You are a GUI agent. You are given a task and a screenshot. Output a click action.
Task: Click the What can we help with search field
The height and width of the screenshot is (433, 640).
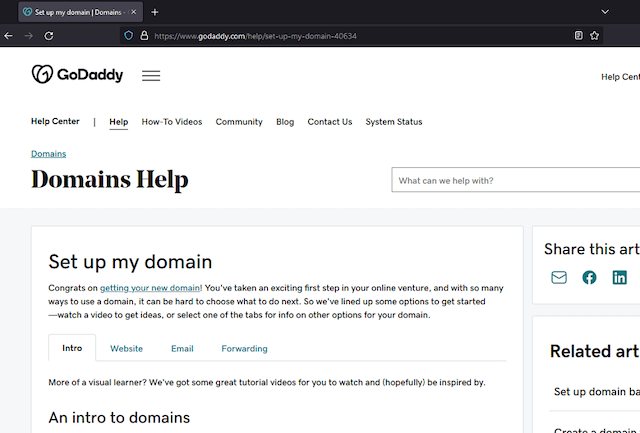[x=516, y=180]
